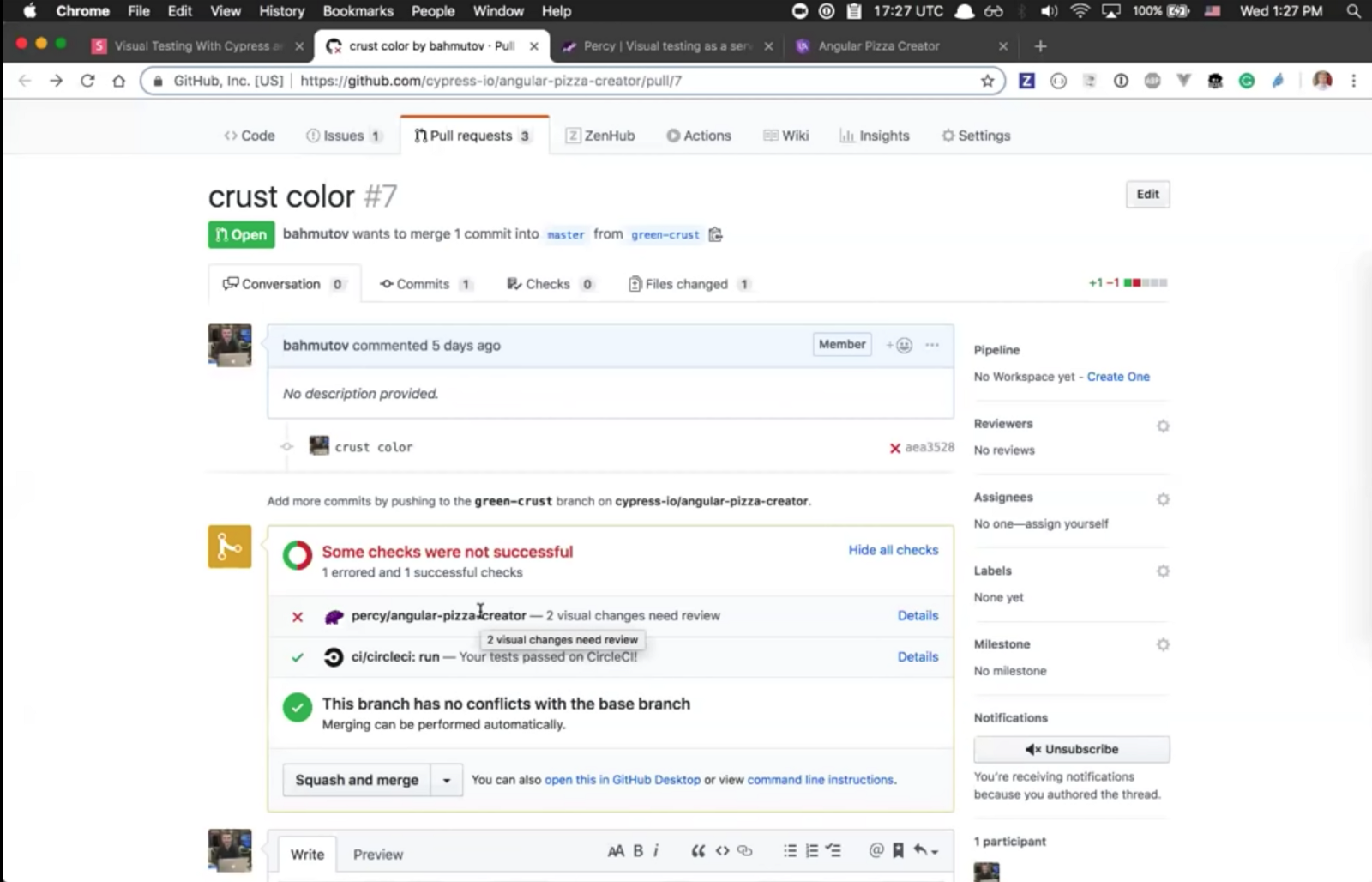Image resolution: width=1372 pixels, height=882 pixels.
Task: Add header text with the AA icon
Action: (616, 851)
